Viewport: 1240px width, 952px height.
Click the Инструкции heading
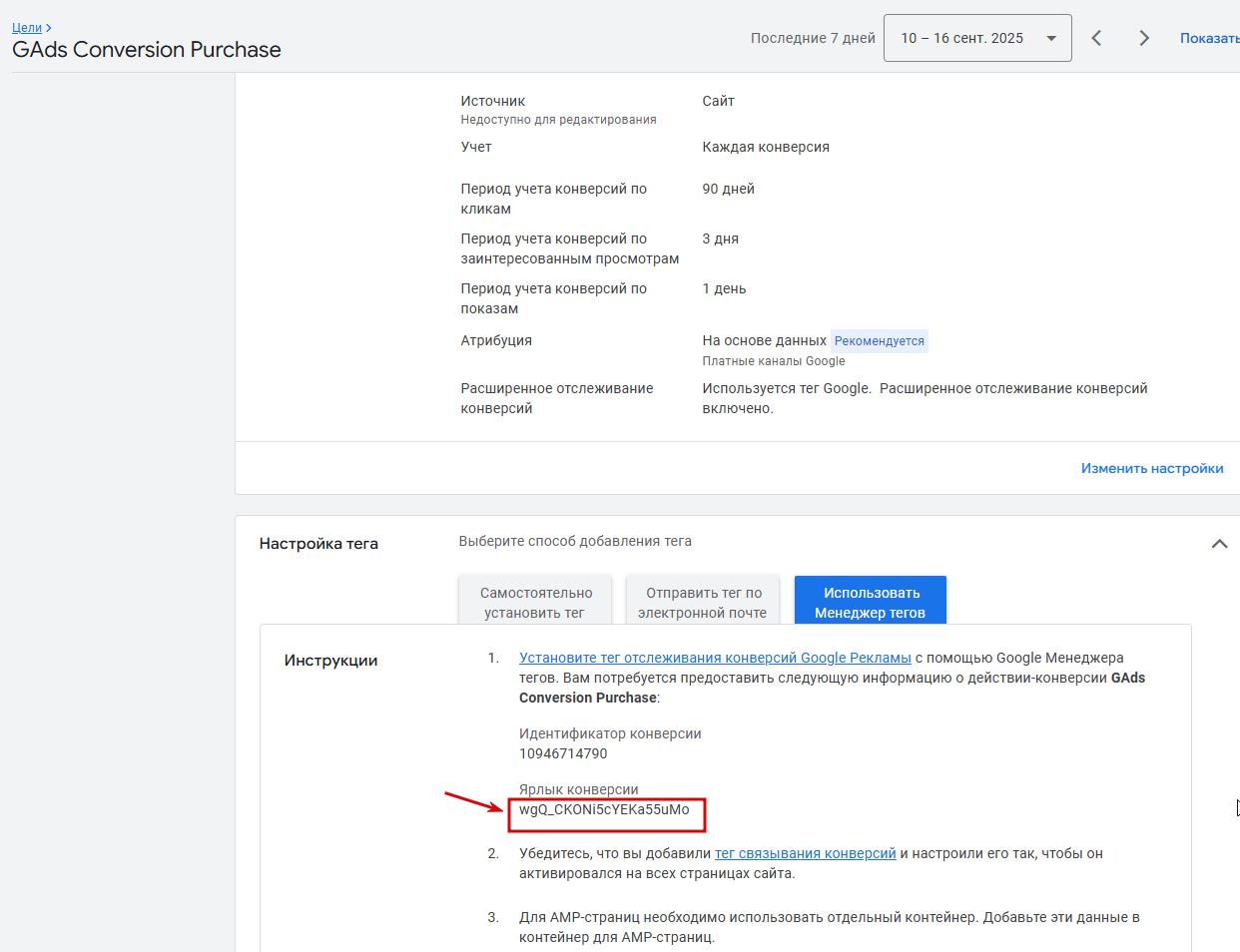tap(330, 661)
